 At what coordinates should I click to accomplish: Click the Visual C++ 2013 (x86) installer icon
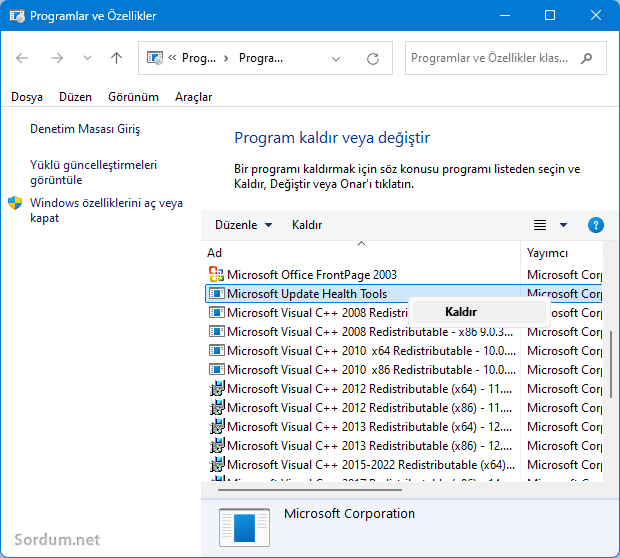point(217,445)
